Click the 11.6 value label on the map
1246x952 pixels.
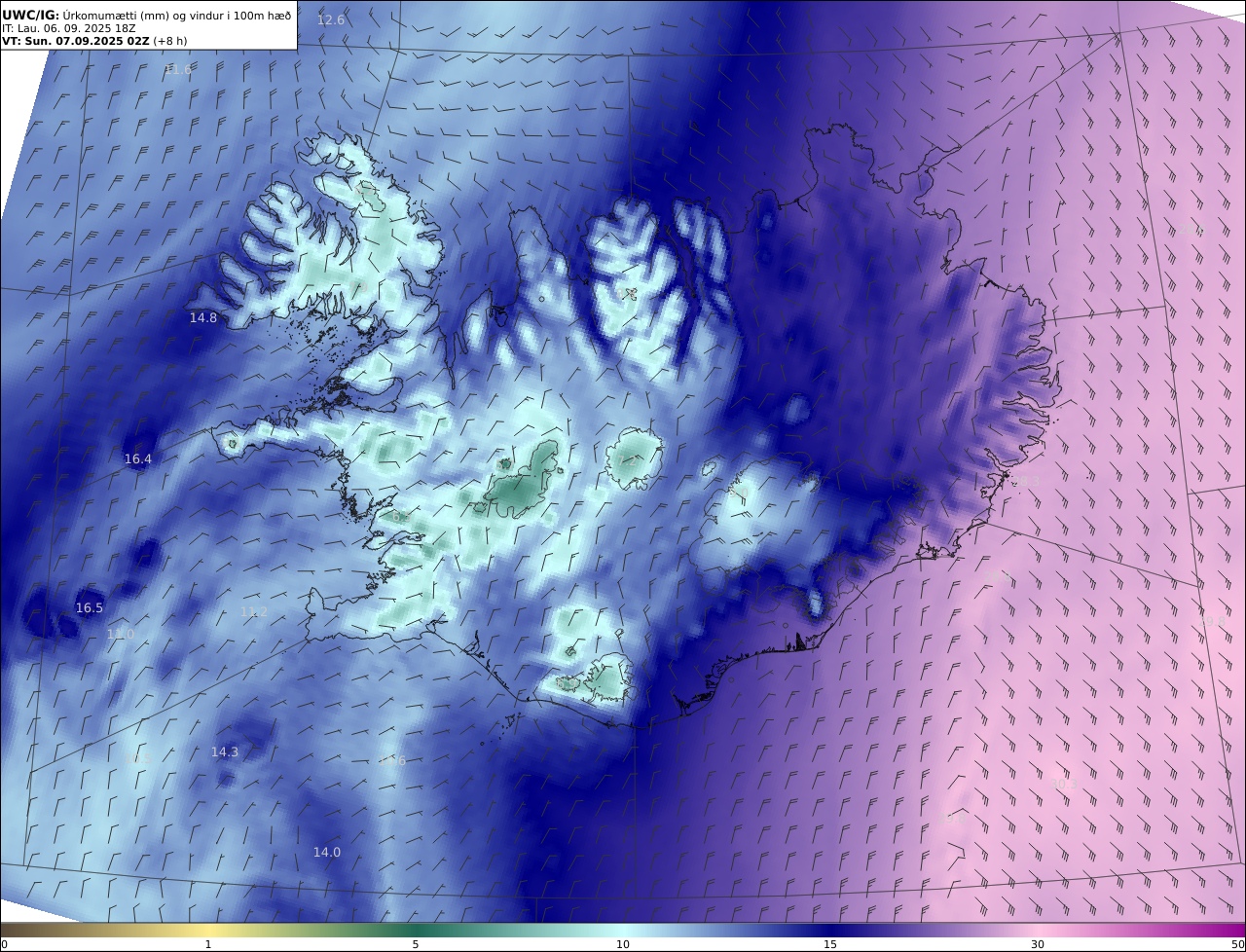(x=179, y=69)
